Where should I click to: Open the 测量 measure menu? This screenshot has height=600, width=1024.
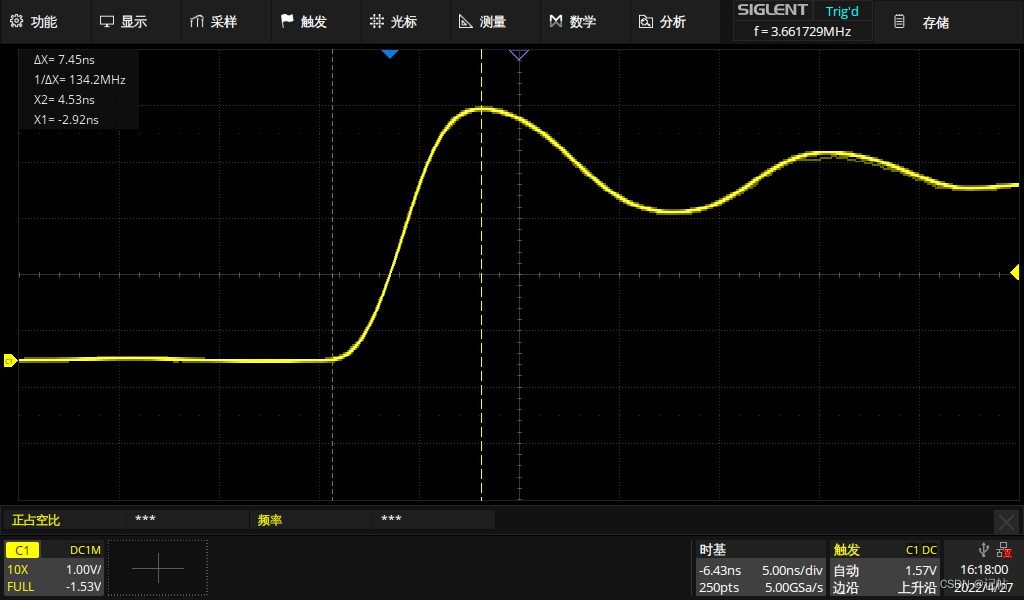[493, 22]
